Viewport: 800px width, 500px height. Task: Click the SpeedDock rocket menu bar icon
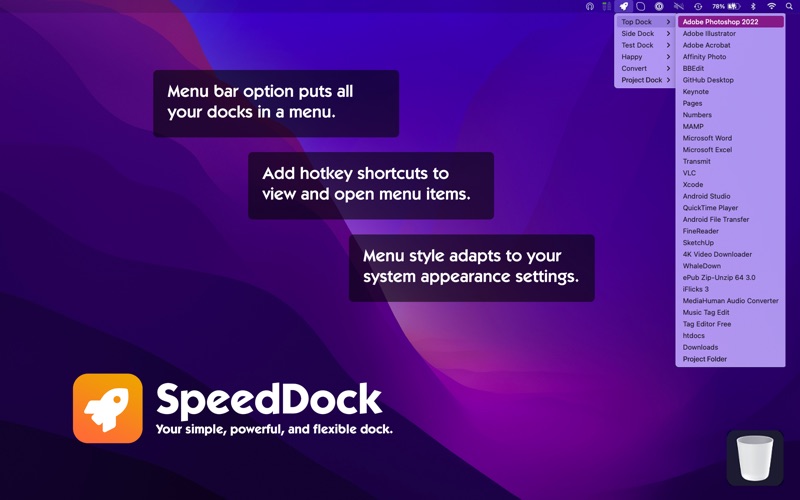tap(623, 6)
